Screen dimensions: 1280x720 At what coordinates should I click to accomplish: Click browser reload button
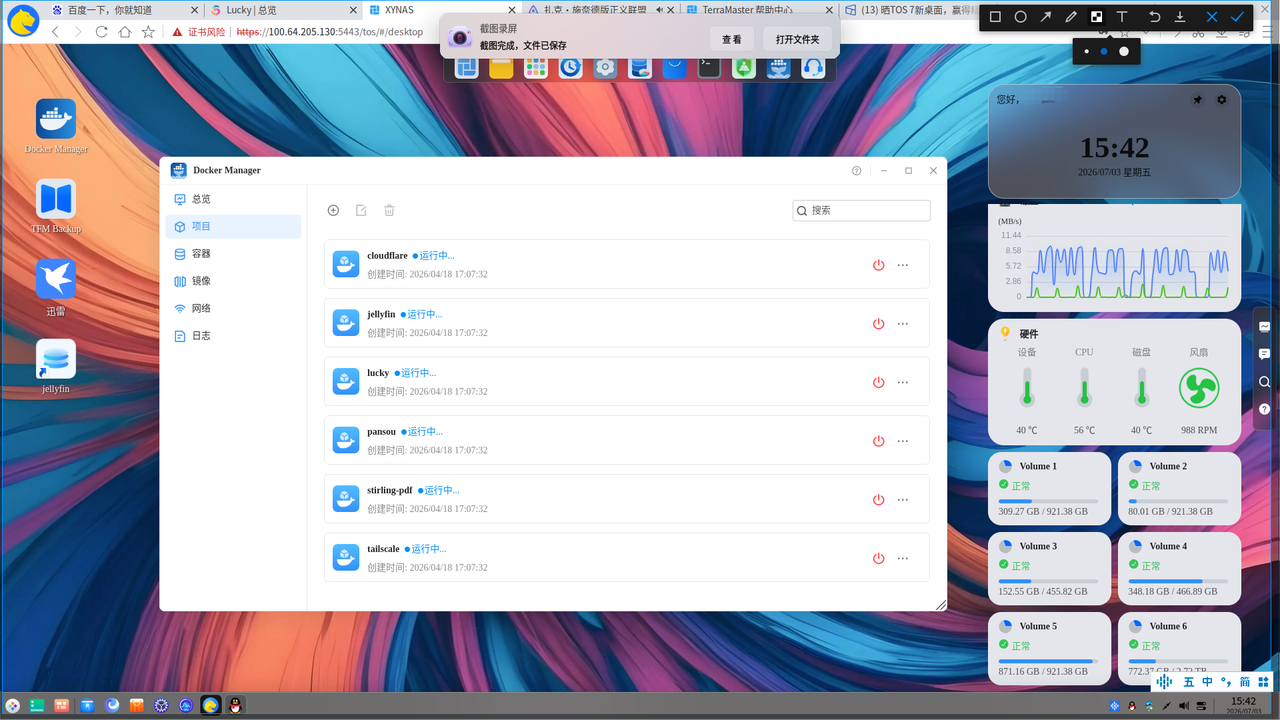pos(101,32)
